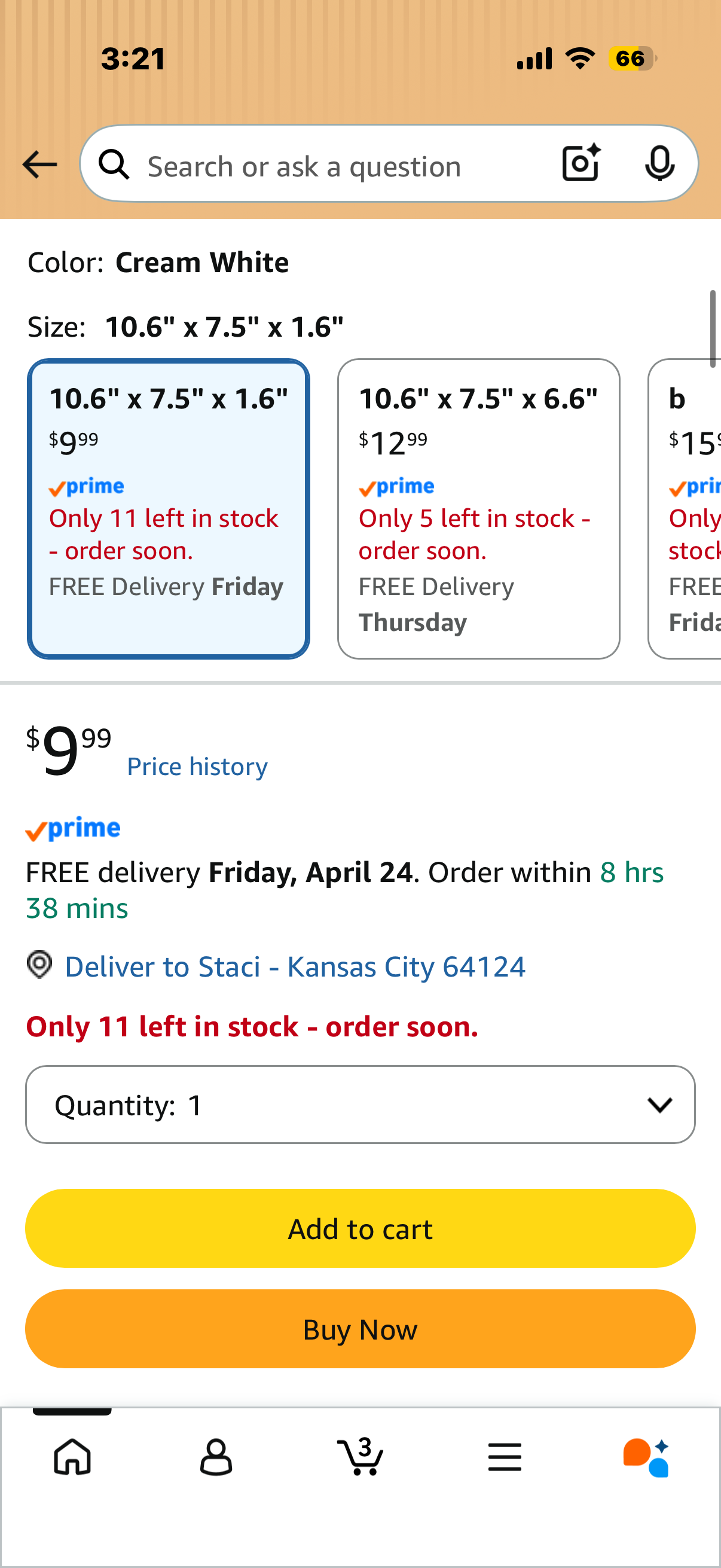
Task: Expand the Quantity dropdown
Action: pyautogui.click(x=360, y=1104)
